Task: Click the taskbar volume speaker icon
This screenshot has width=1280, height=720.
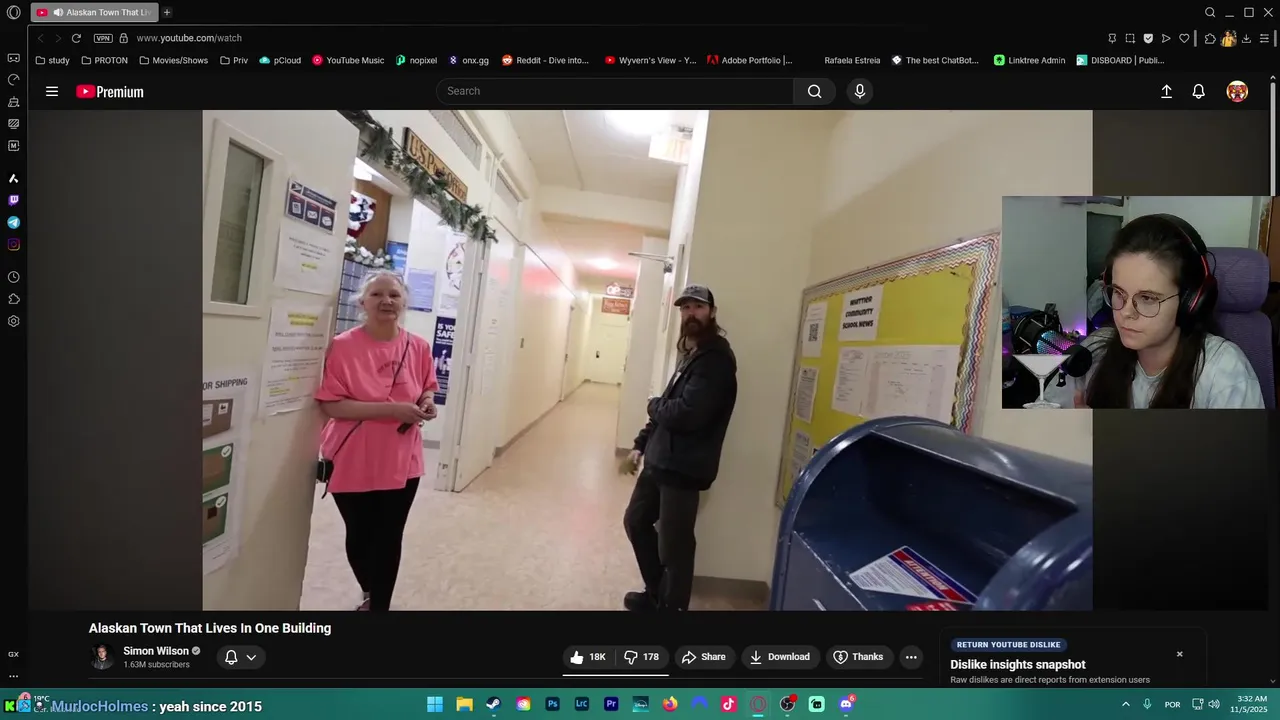Action: (1214, 704)
